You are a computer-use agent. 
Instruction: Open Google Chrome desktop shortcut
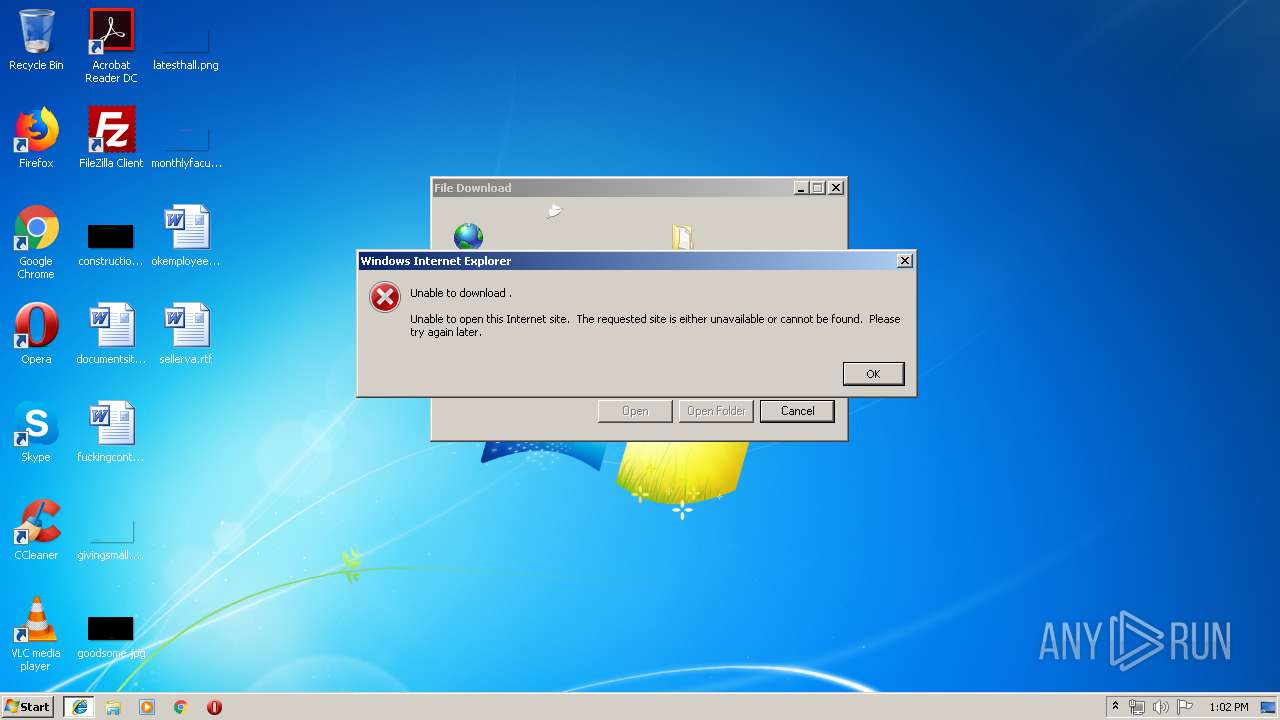36,242
